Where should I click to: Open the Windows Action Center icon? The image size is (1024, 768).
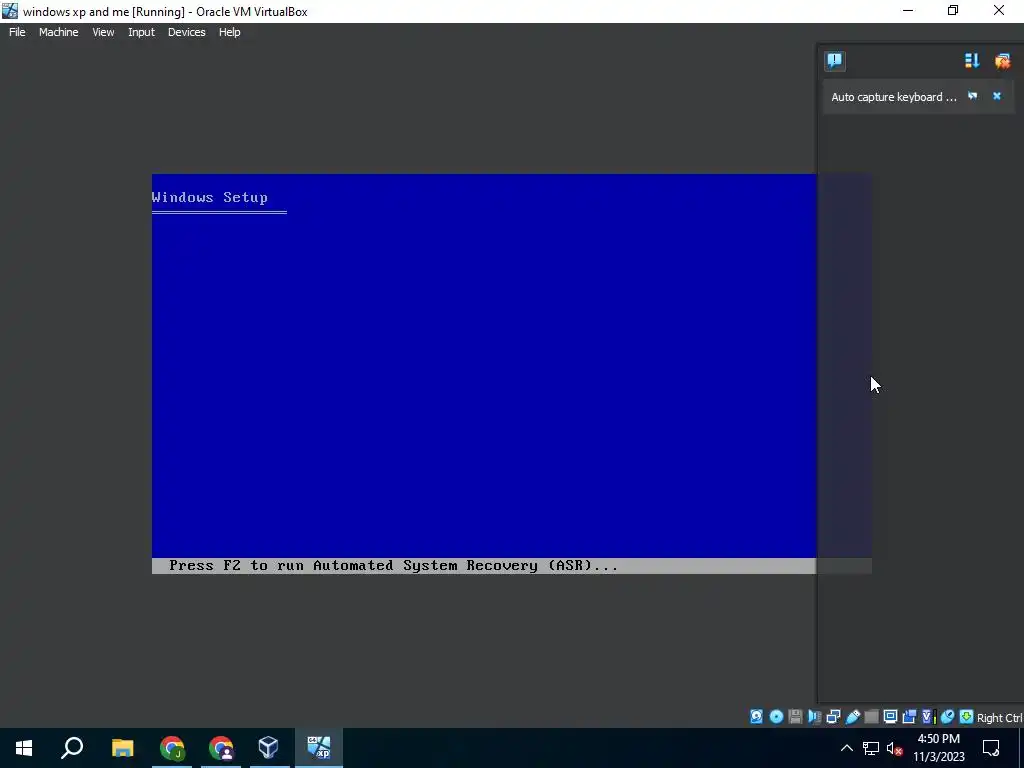[991, 748]
